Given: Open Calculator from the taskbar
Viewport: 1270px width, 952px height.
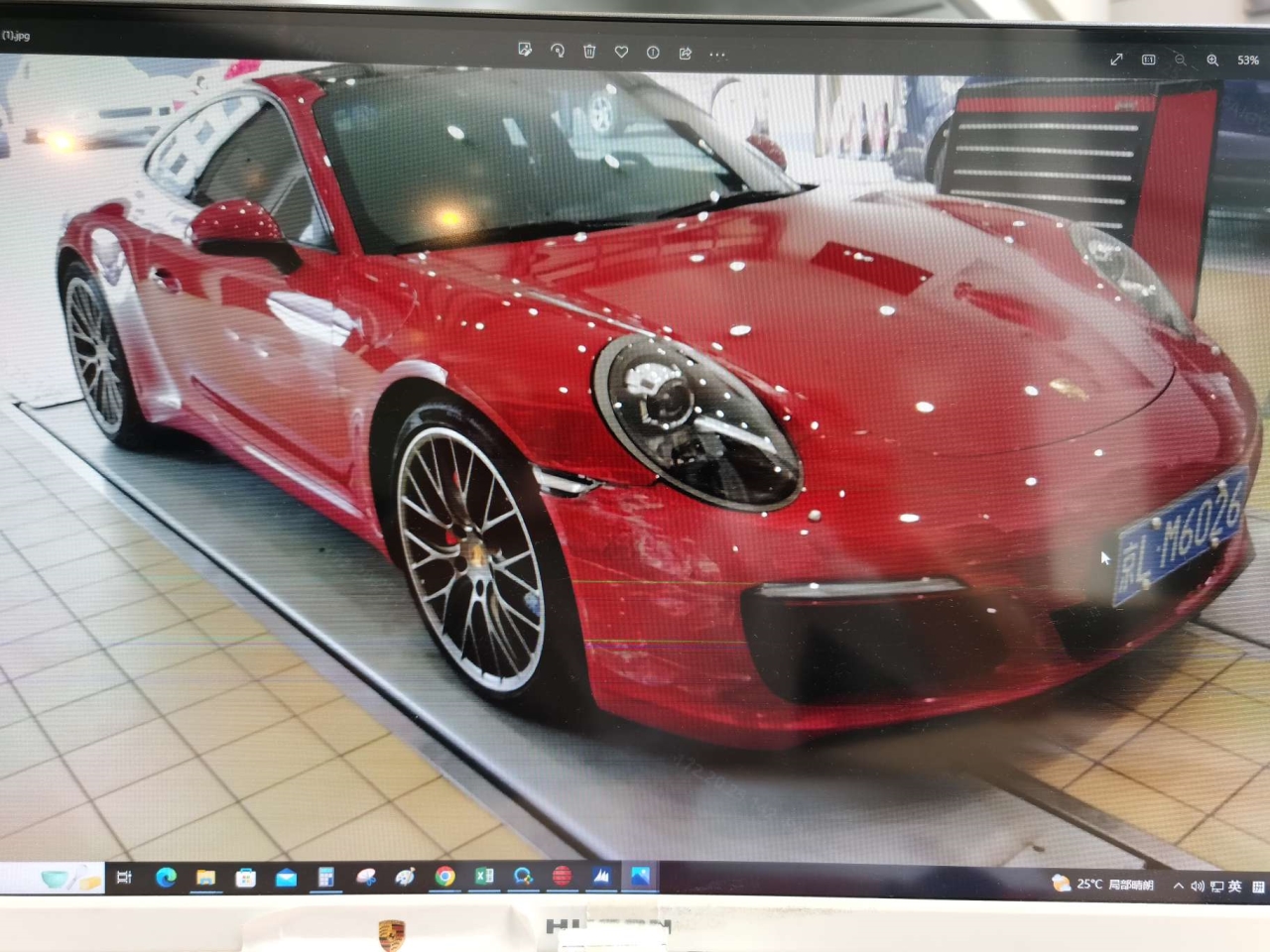Looking at the screenshot, I should tap(325, 878).
